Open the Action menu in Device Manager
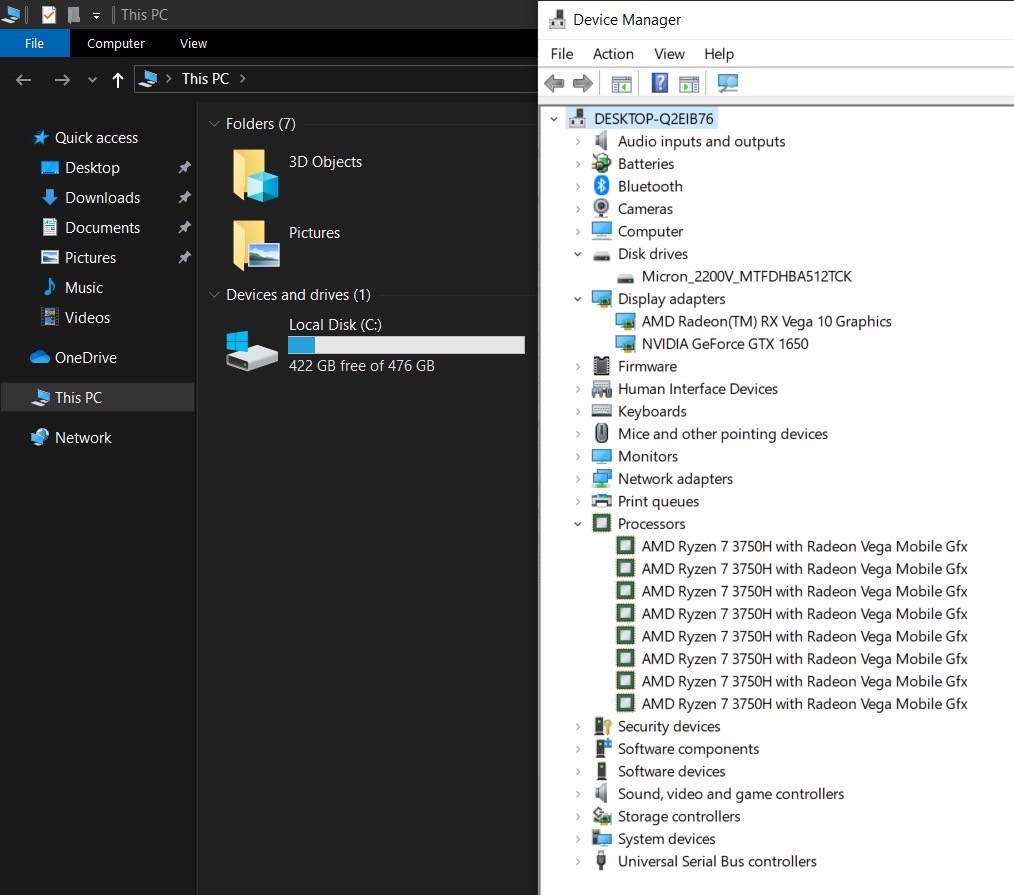Image resolution: width=1014 pixels, height=895 pixels. pyautogui.click(x=612, y=54)
